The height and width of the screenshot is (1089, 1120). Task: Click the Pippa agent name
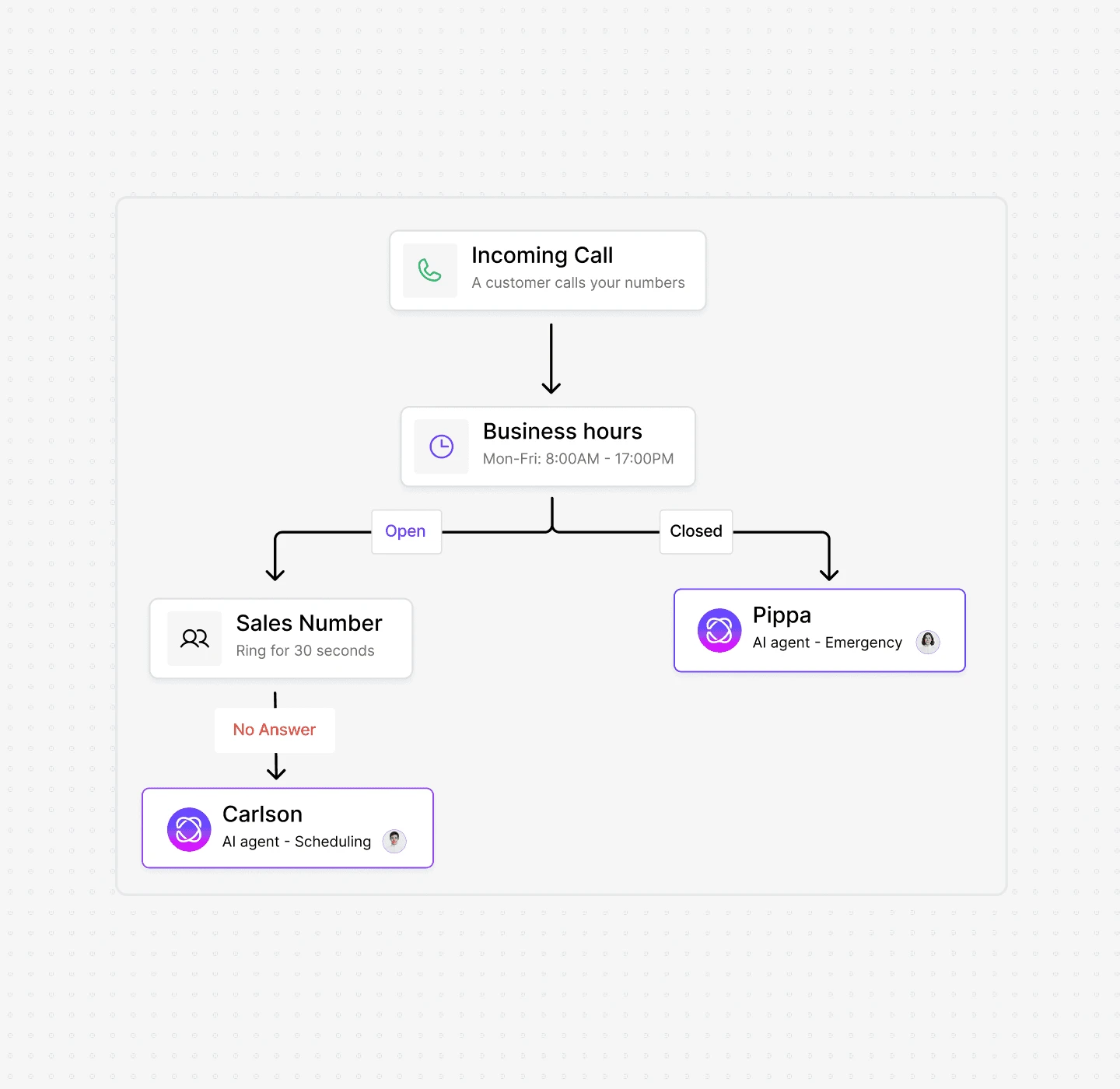click(782, 615)
